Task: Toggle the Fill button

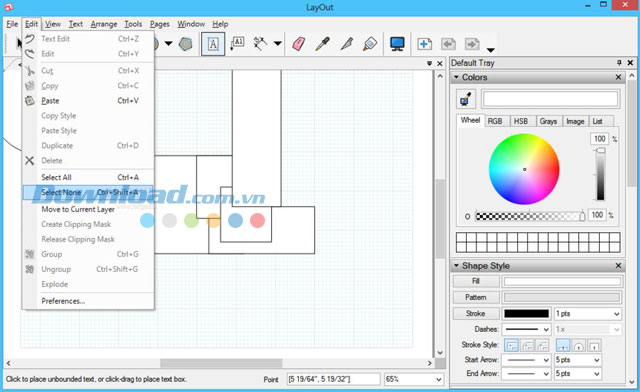Action: (476, 281)
